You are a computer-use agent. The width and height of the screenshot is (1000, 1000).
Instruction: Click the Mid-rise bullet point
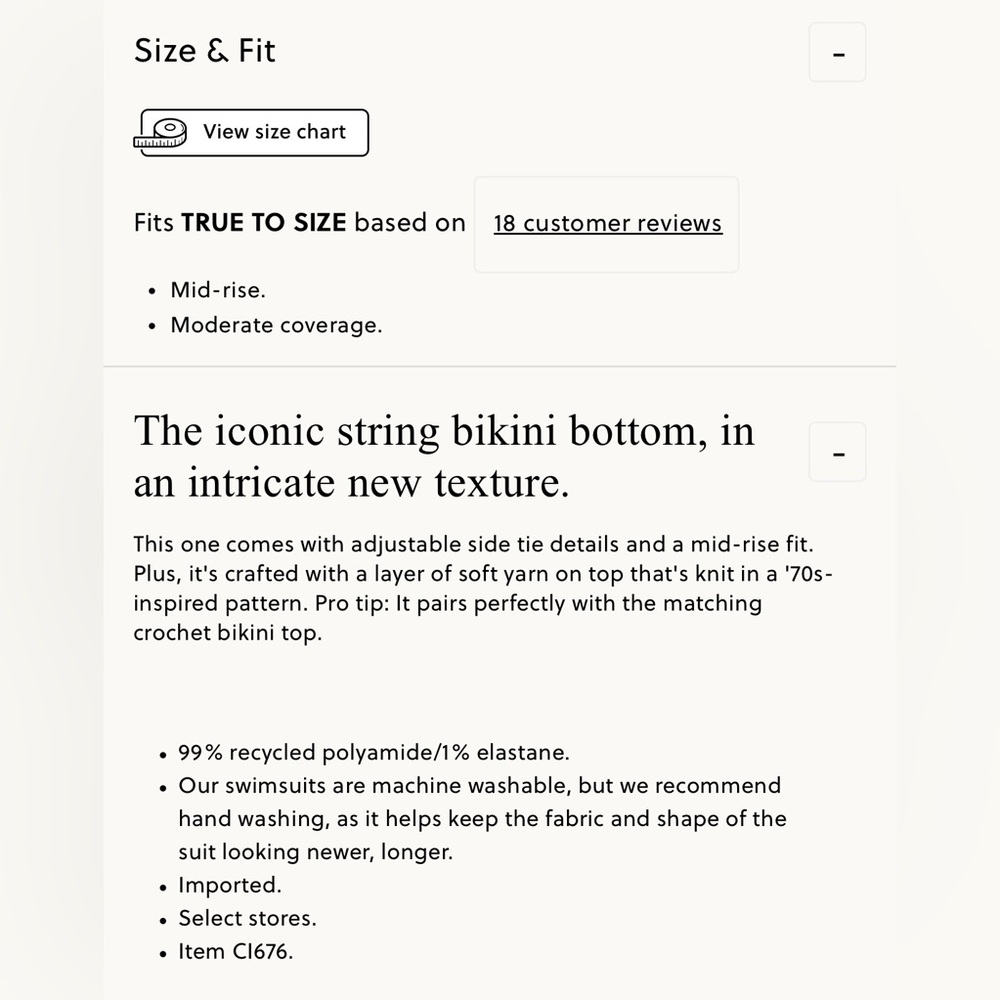point(217,290)
